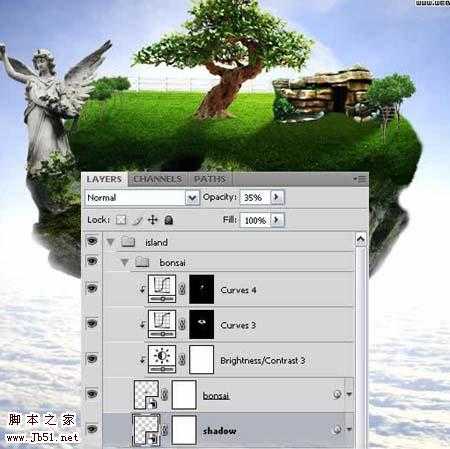
Task: Select the shadow smart object thumbnail
Action: [146, 430]
